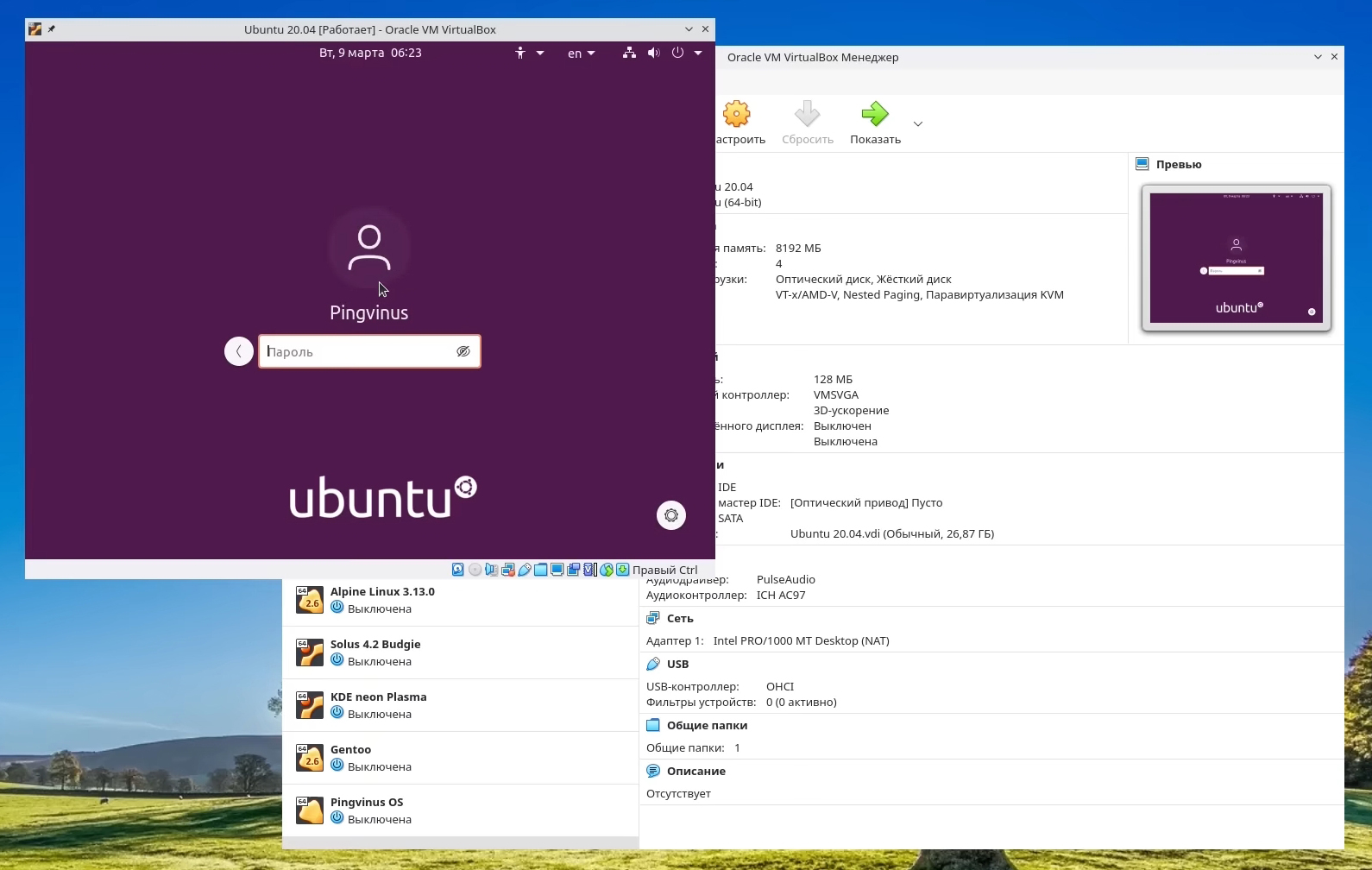Click the wired network icon in Ubuntu top bar
This screenshot has width=1372, height=870.
tap(629, 53)
